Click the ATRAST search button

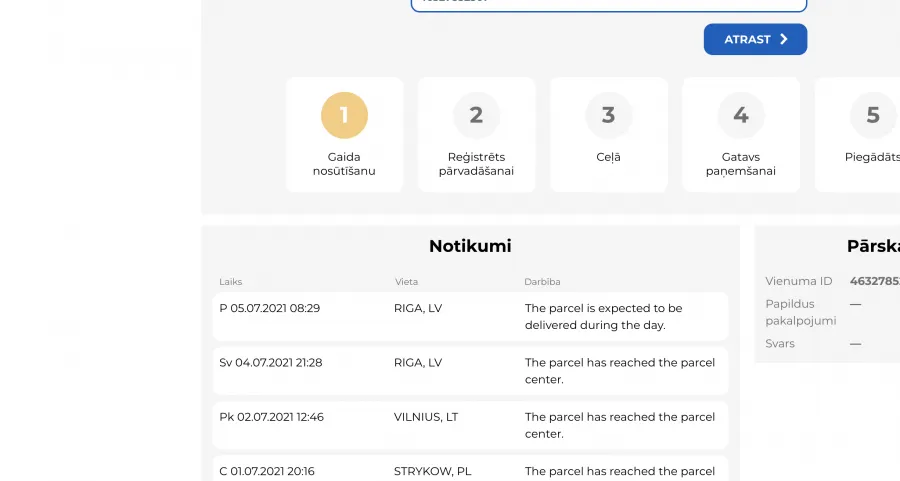[x=755, y=39]
